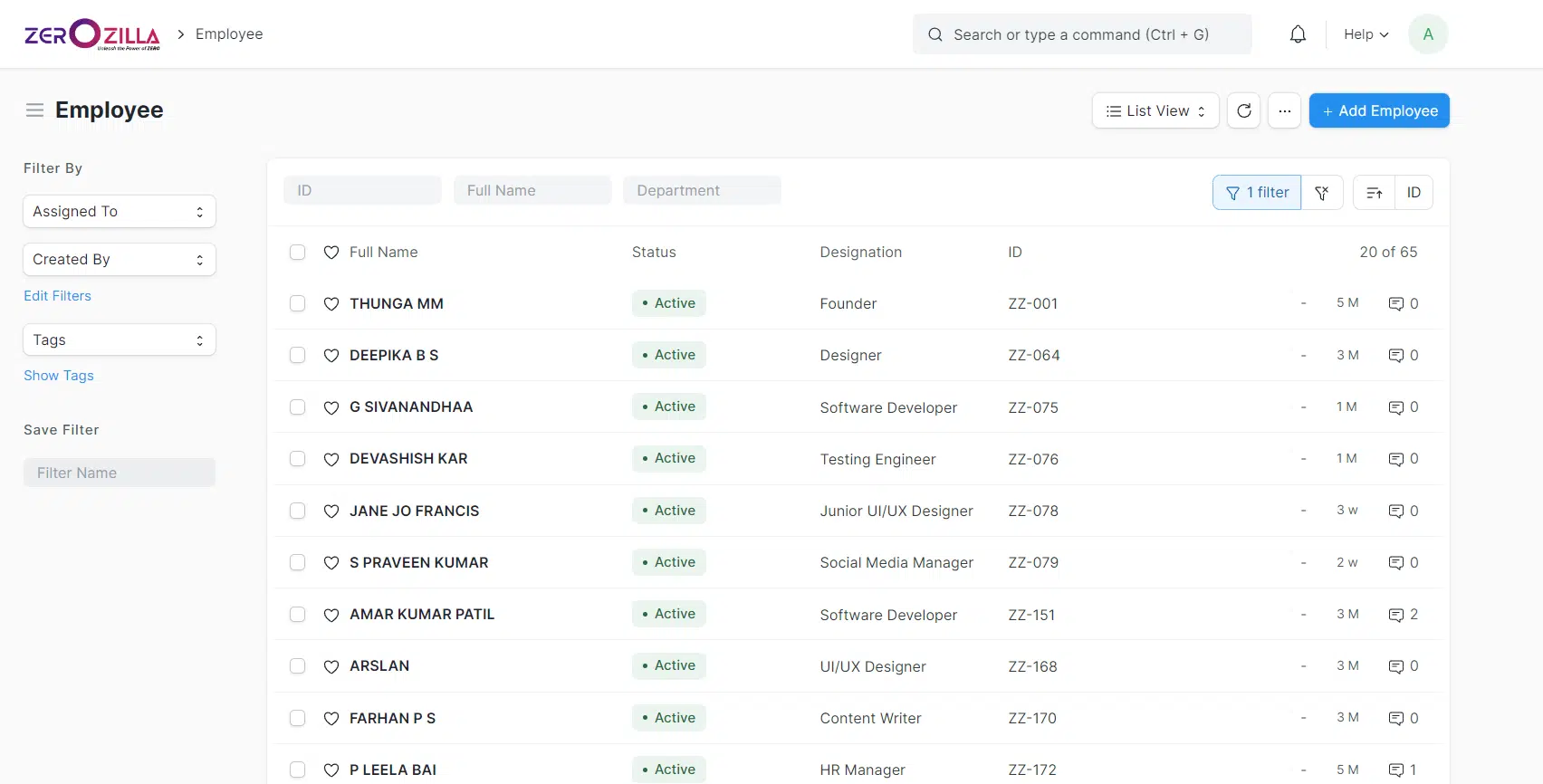
Task: Open the List View switcher dropdown
Action: point(1155,110)
